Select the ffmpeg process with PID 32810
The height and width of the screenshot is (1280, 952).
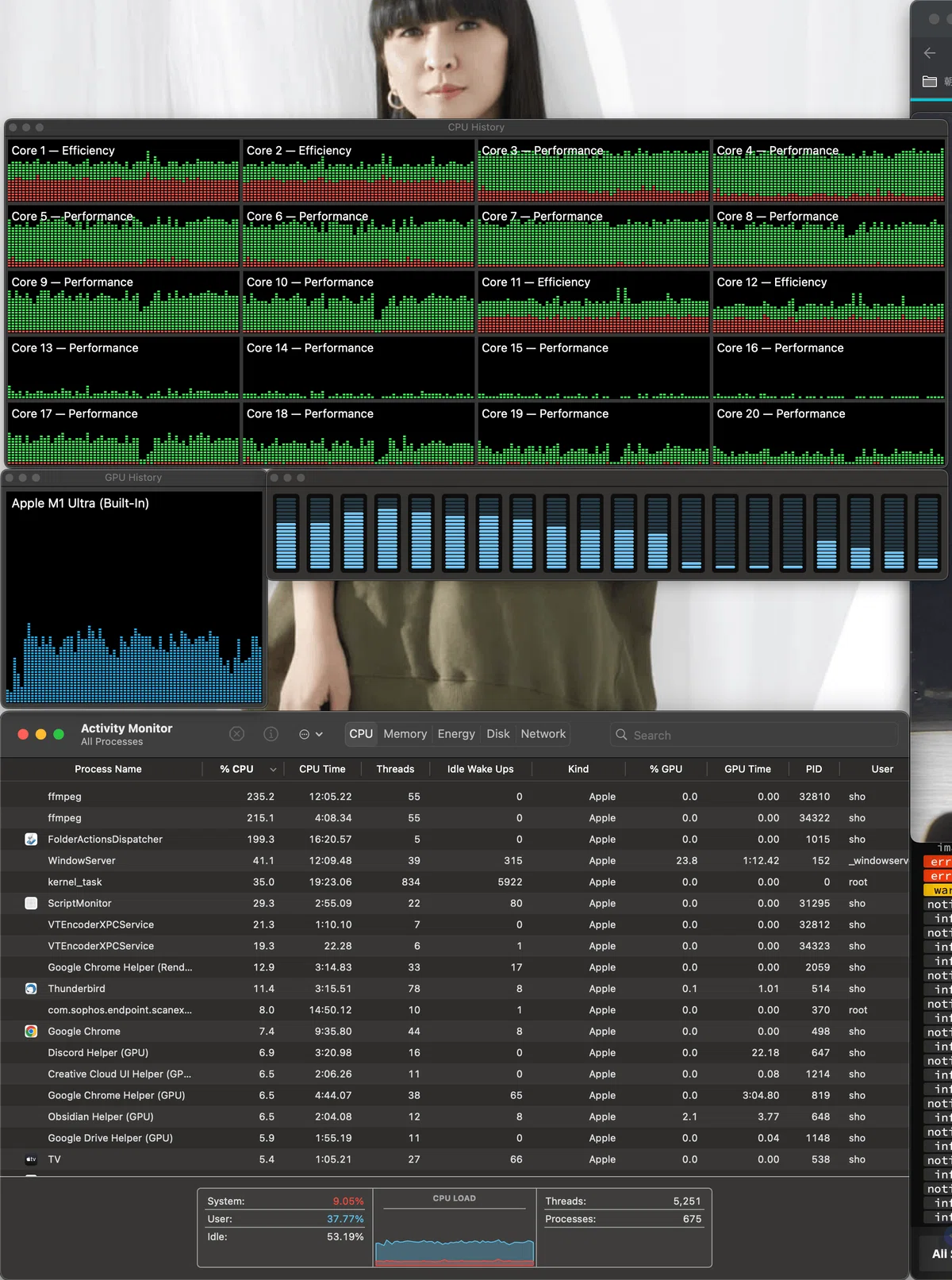[x=455, y=796]
